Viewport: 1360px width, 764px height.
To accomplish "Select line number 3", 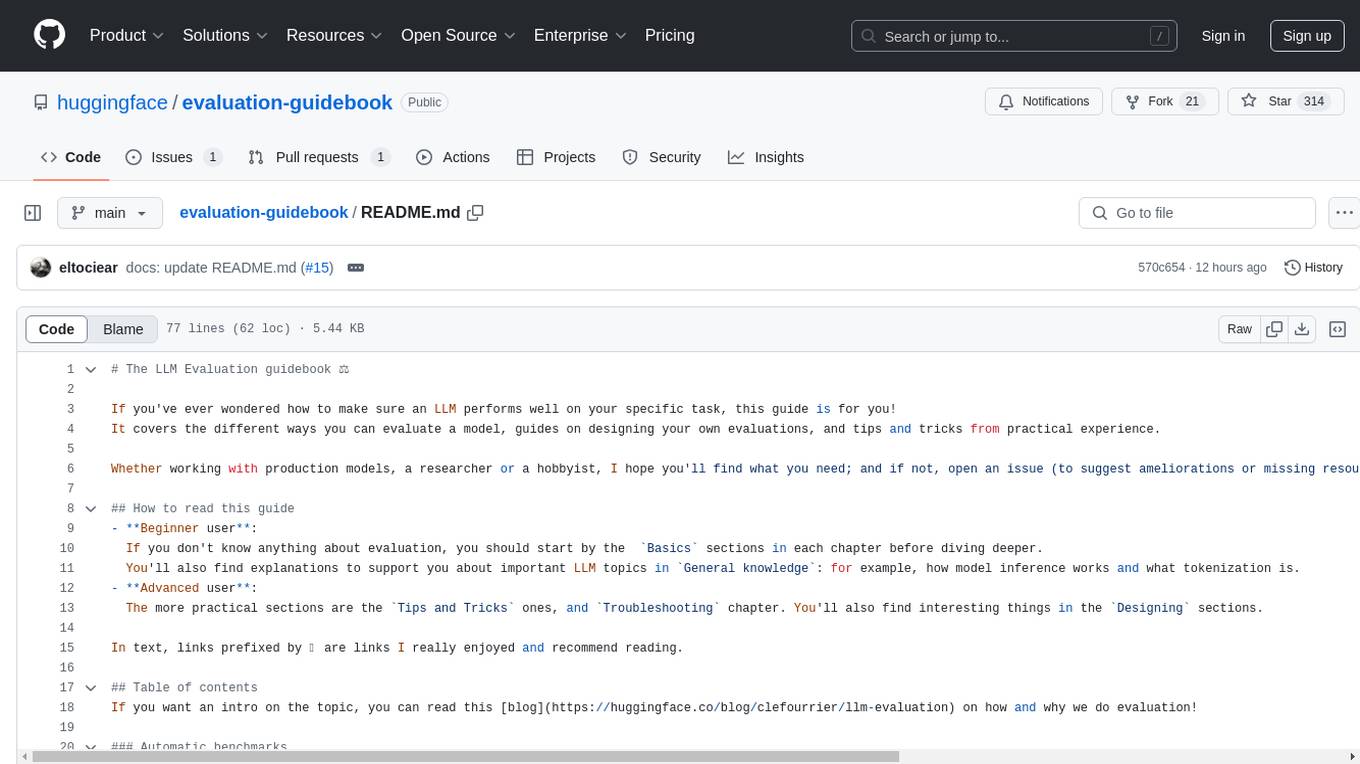I will (x=70, y=409).
